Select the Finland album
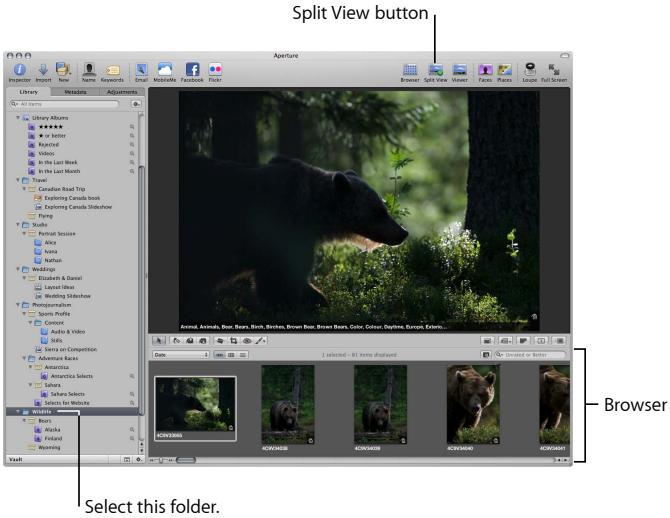The width and height of the screenshot is (670, 518). click(53, 439)
